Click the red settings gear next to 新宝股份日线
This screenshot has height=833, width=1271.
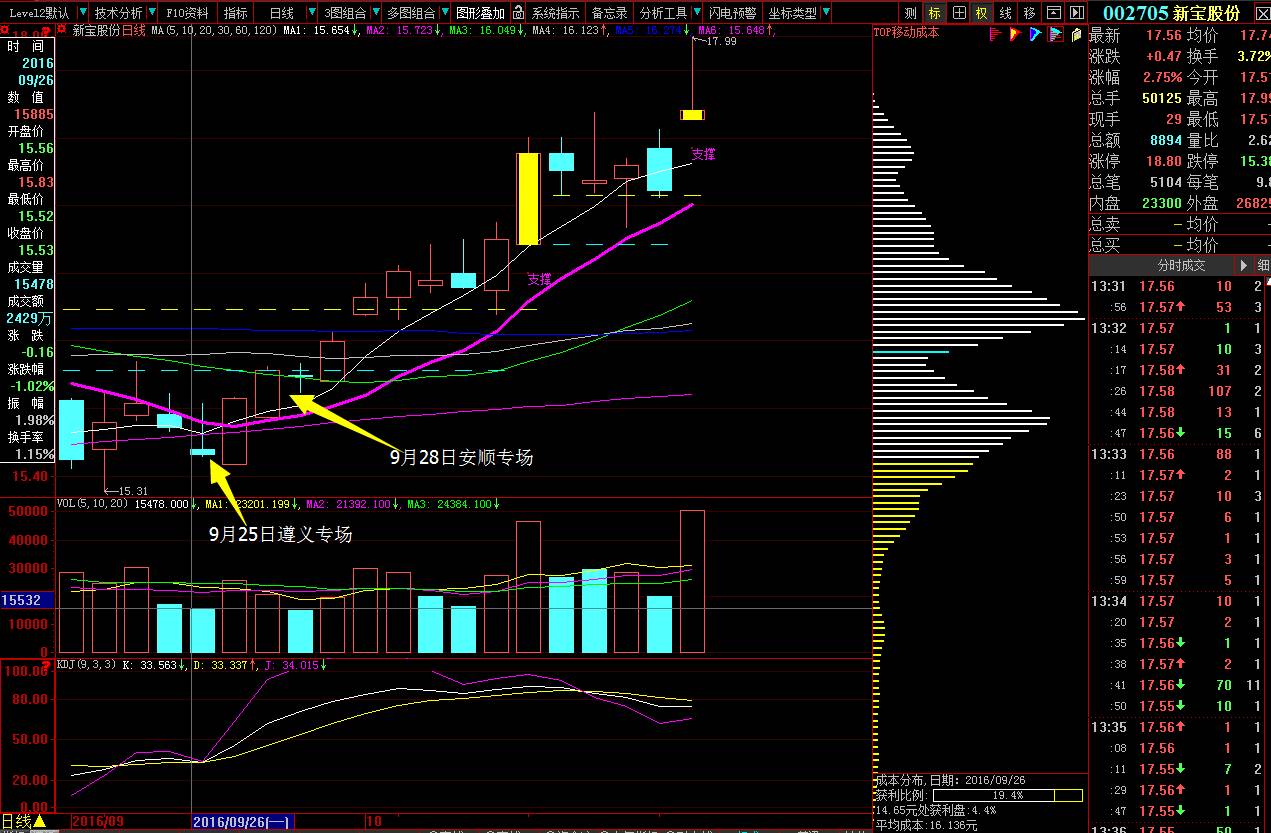click(x=60, y=32)
